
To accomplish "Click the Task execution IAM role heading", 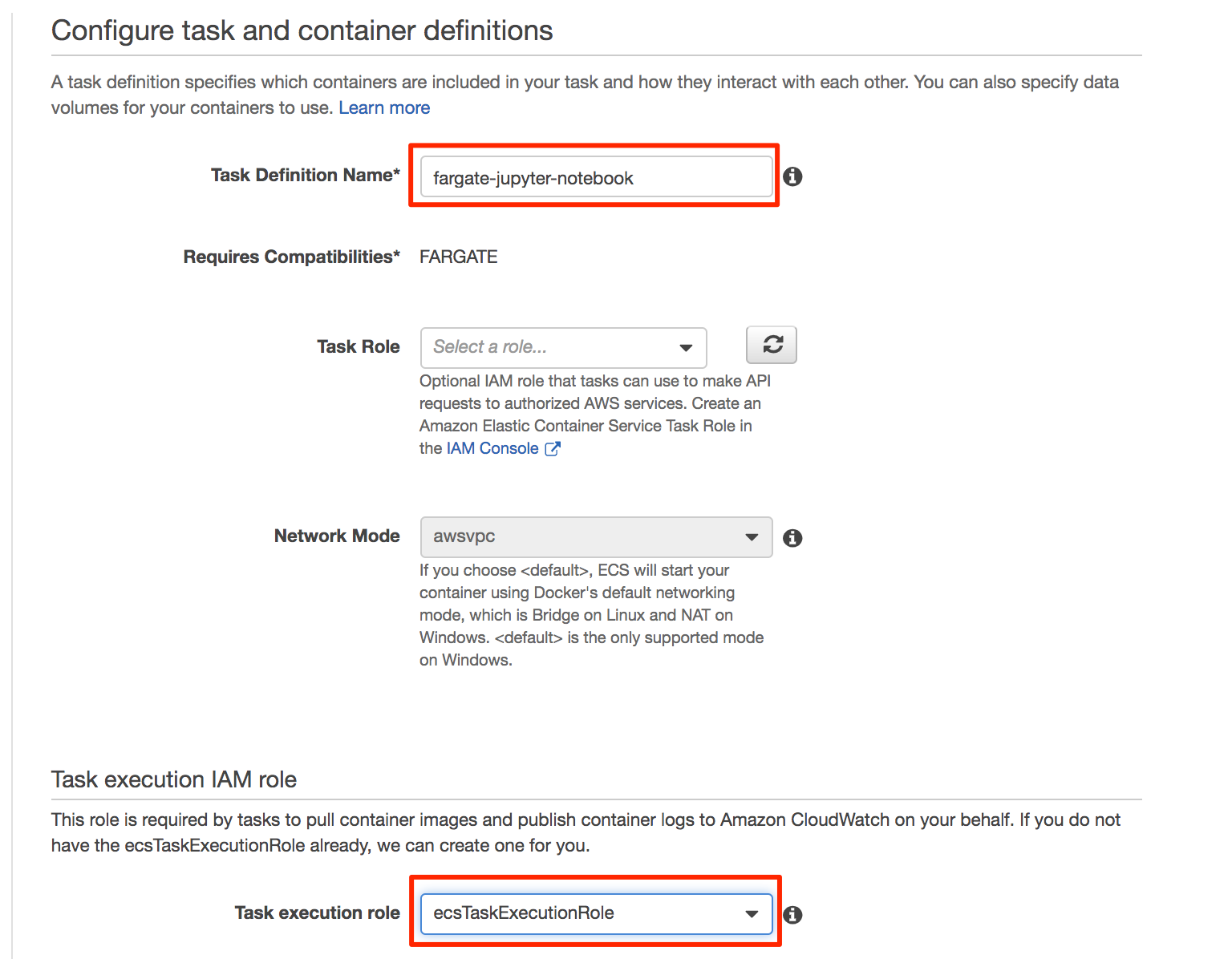I will [x=174, y=779].
